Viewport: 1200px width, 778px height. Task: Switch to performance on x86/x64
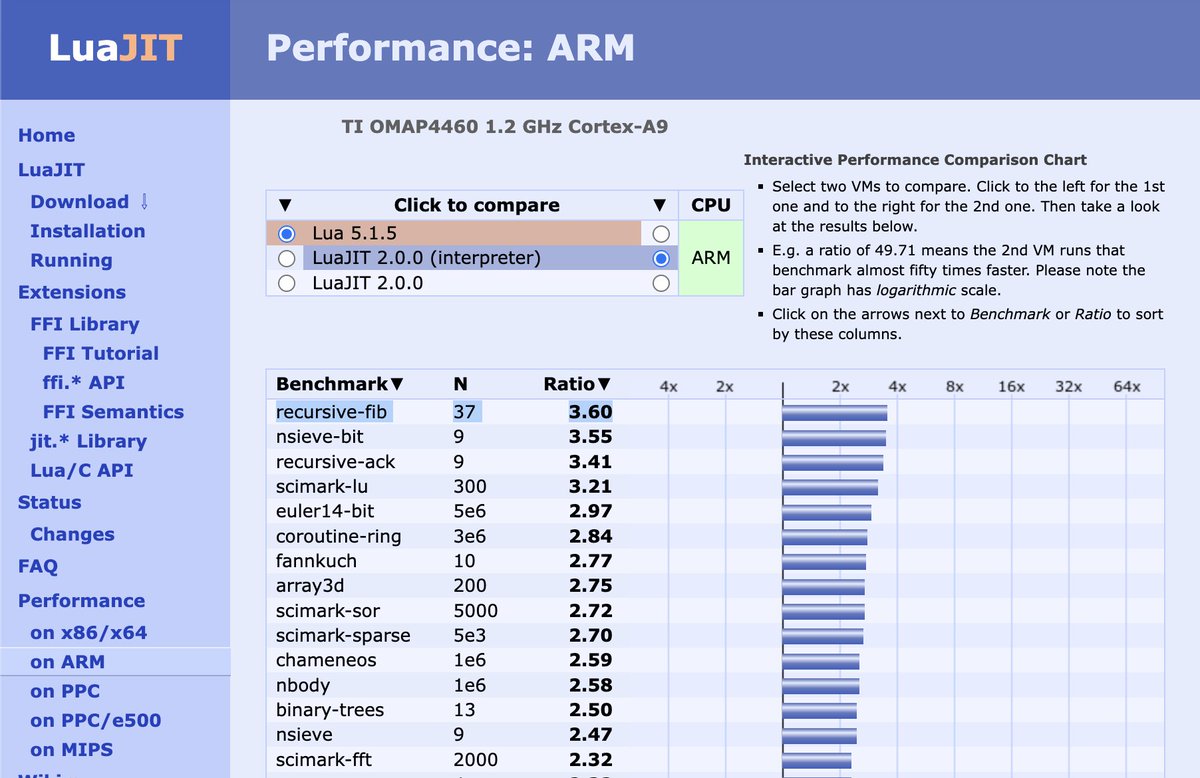tap(88, 632)
